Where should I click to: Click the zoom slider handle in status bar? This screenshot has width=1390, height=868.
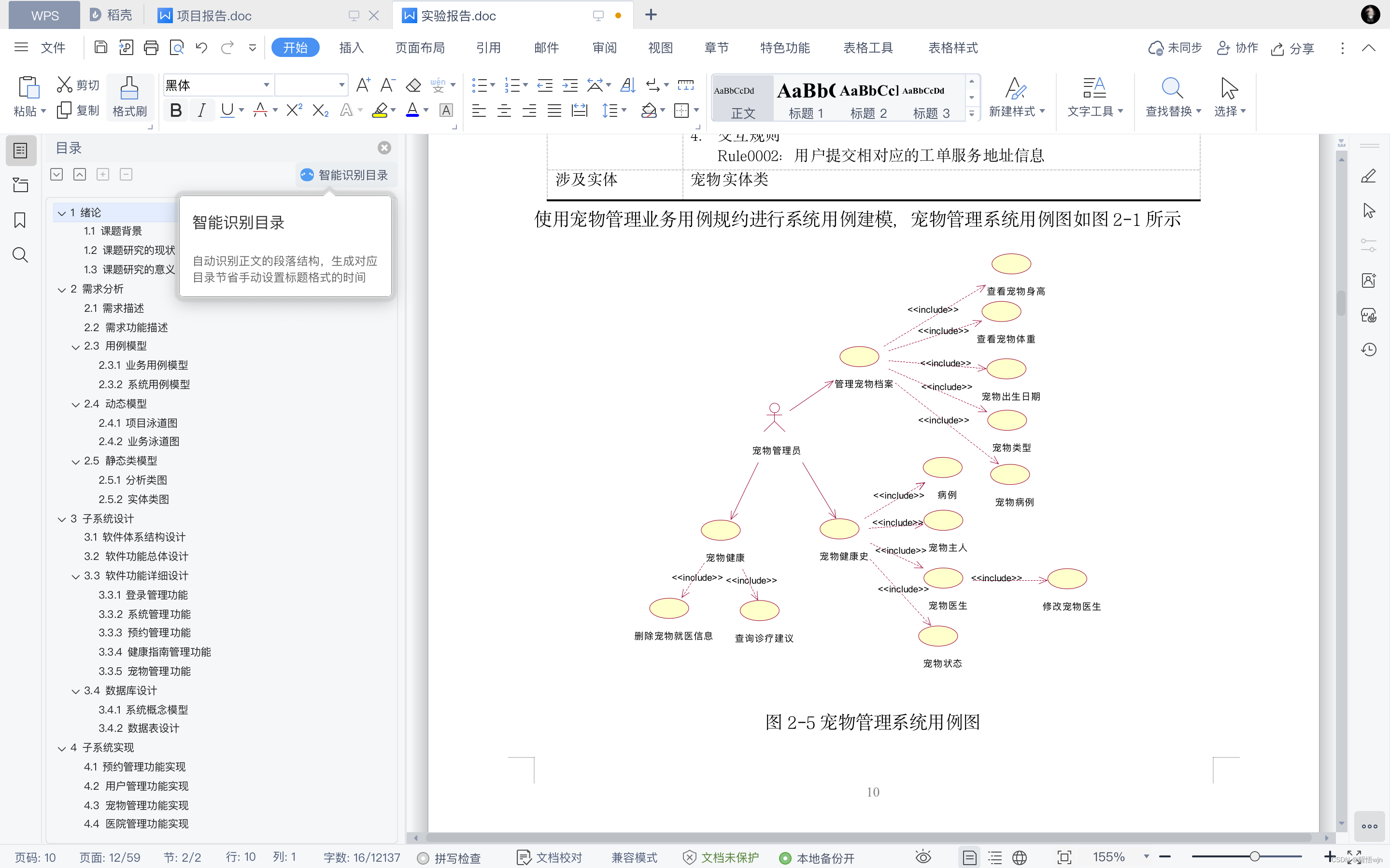pos(1255,856)
